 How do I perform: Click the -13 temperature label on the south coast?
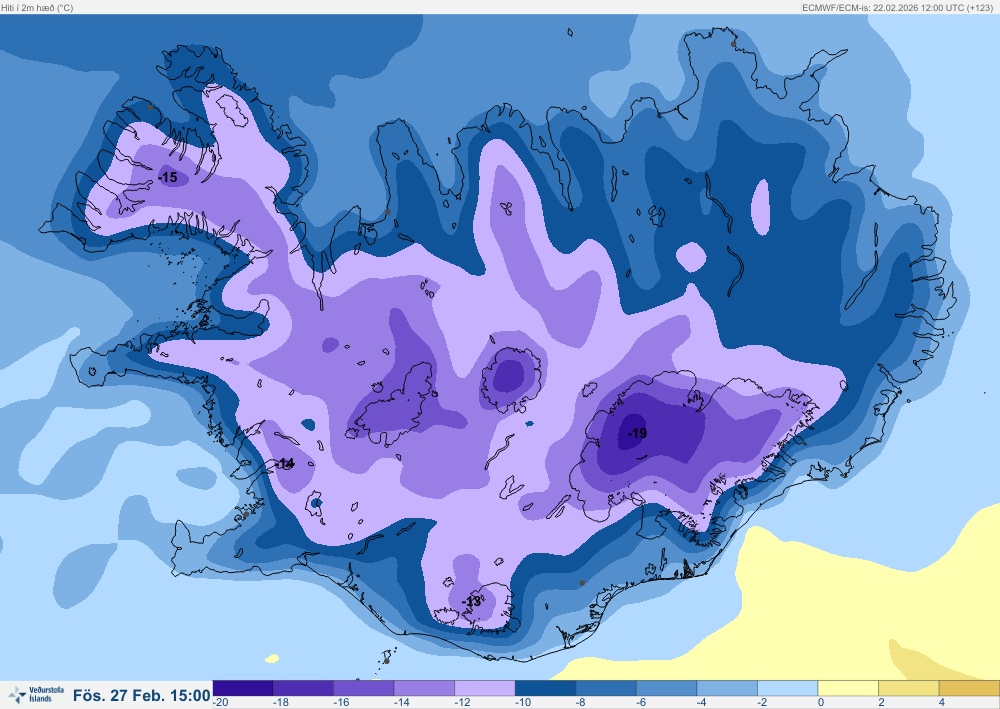coord(472,601)
